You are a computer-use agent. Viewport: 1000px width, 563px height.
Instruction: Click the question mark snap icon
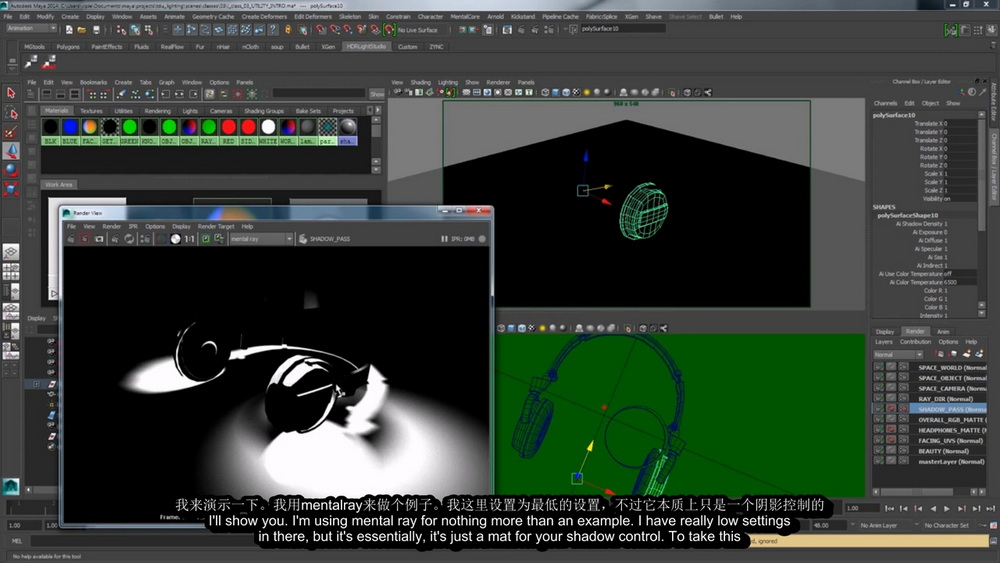[x=273, y=29]
